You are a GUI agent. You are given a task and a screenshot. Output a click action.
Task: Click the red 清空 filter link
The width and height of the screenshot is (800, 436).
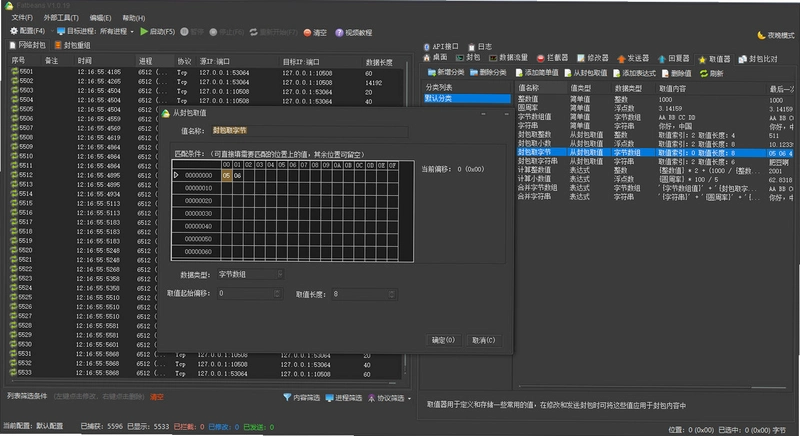pos(157,397)
